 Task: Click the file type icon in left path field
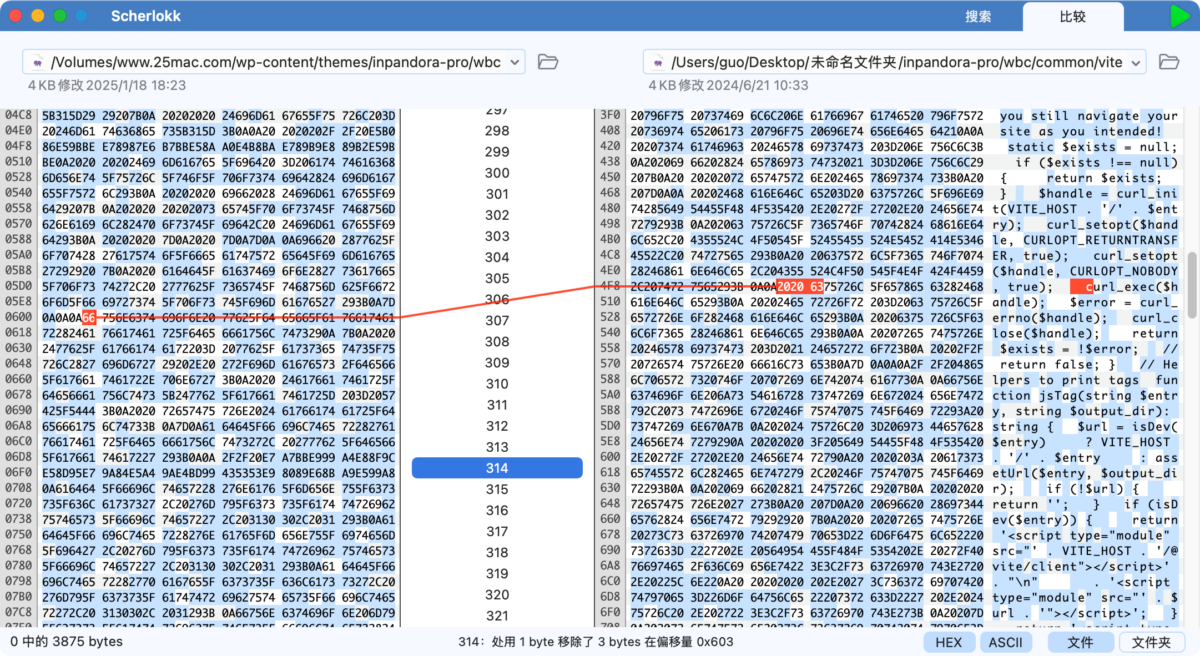coord(38,62)
